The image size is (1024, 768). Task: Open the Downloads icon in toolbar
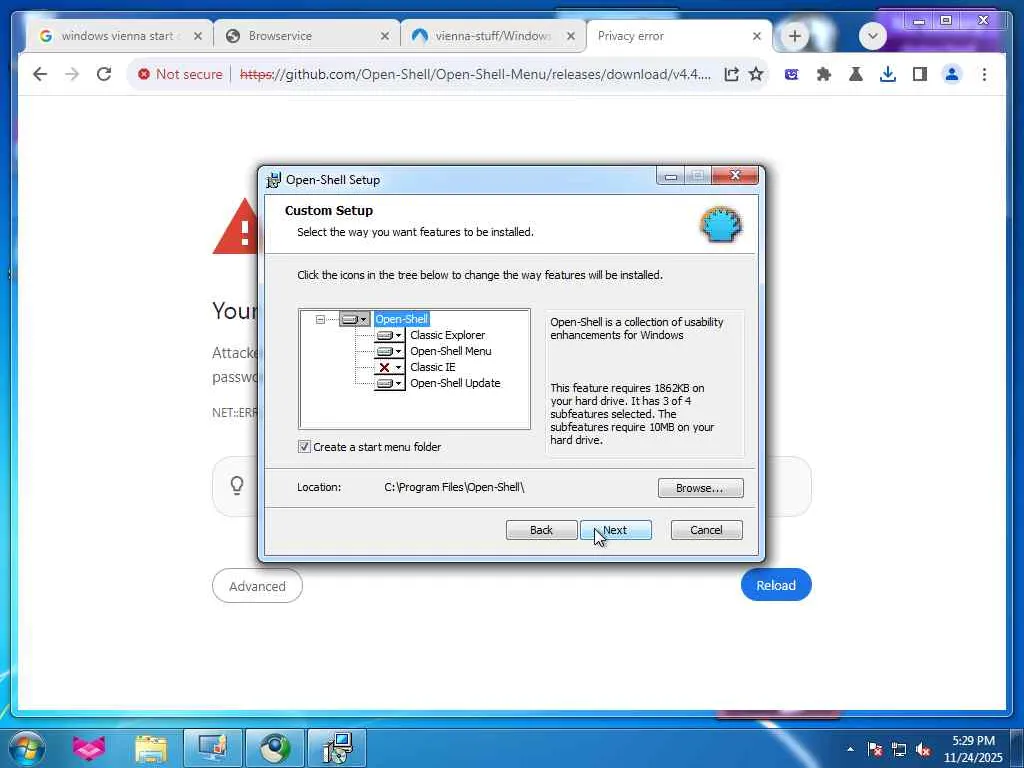coord(888,74)
